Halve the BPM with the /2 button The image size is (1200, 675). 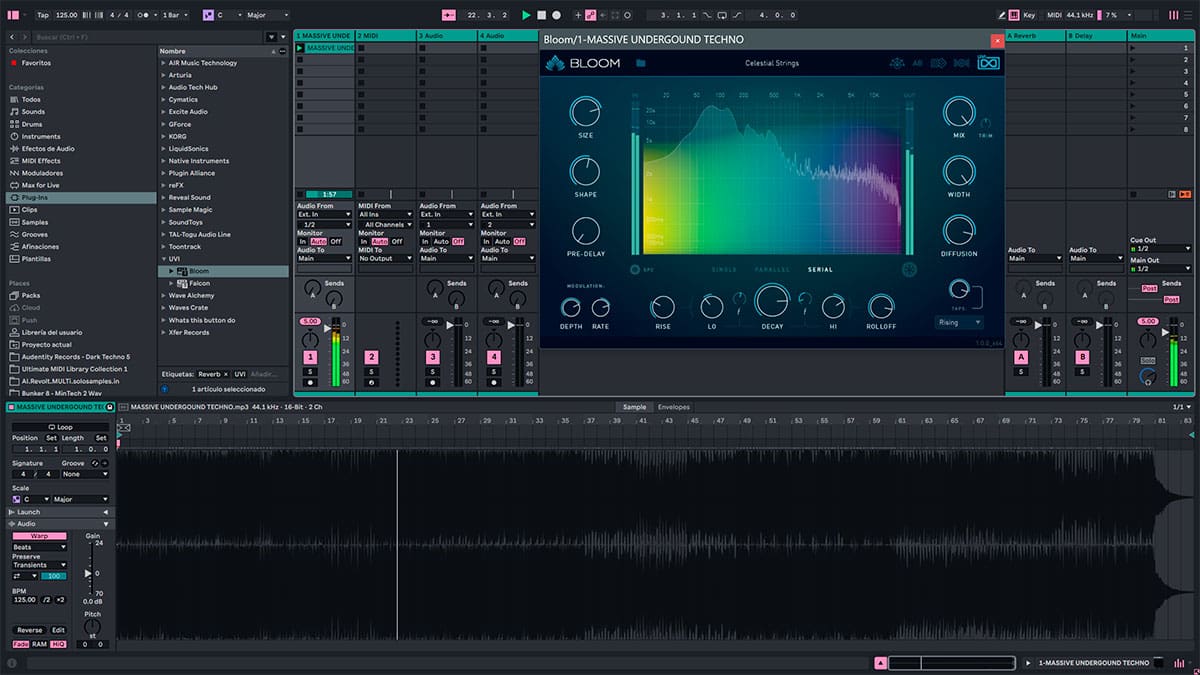point(47,599)
